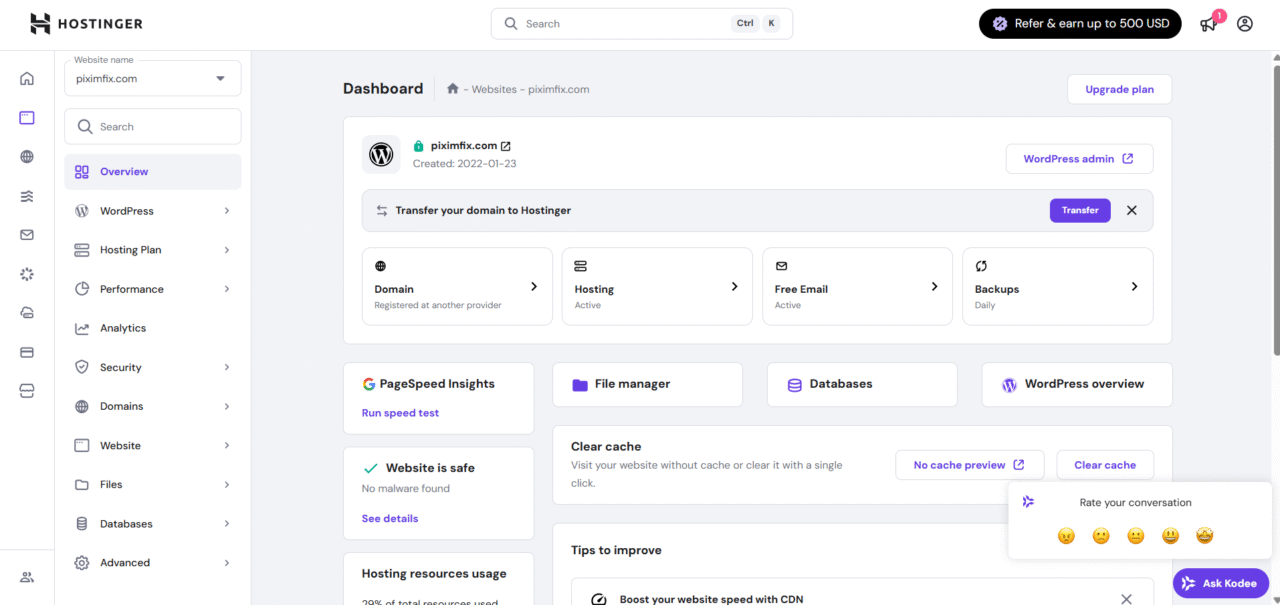Click the globe domains icon in rail

tap(27, 157)
